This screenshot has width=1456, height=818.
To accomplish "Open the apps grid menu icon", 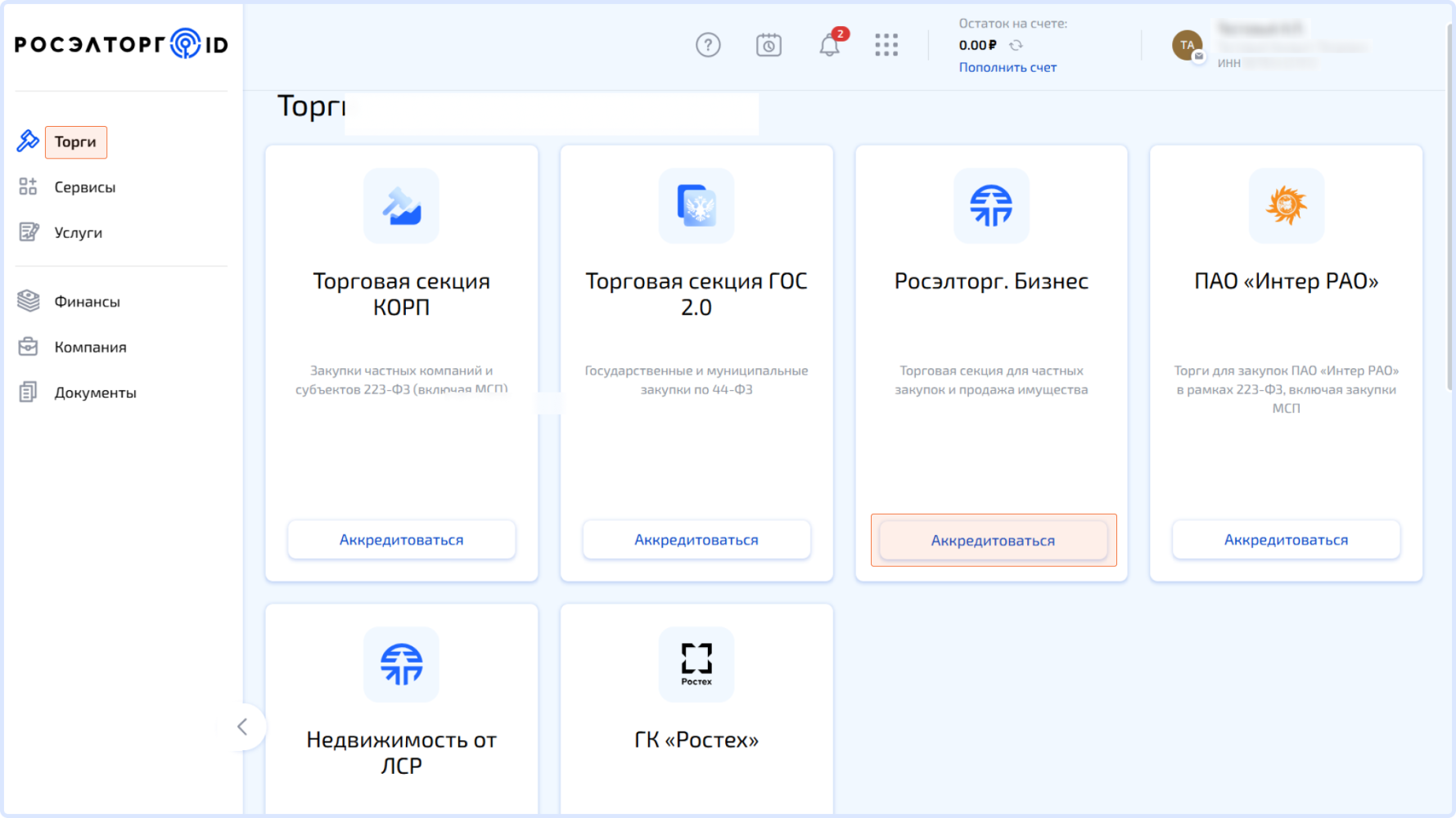I will [886, 45].
